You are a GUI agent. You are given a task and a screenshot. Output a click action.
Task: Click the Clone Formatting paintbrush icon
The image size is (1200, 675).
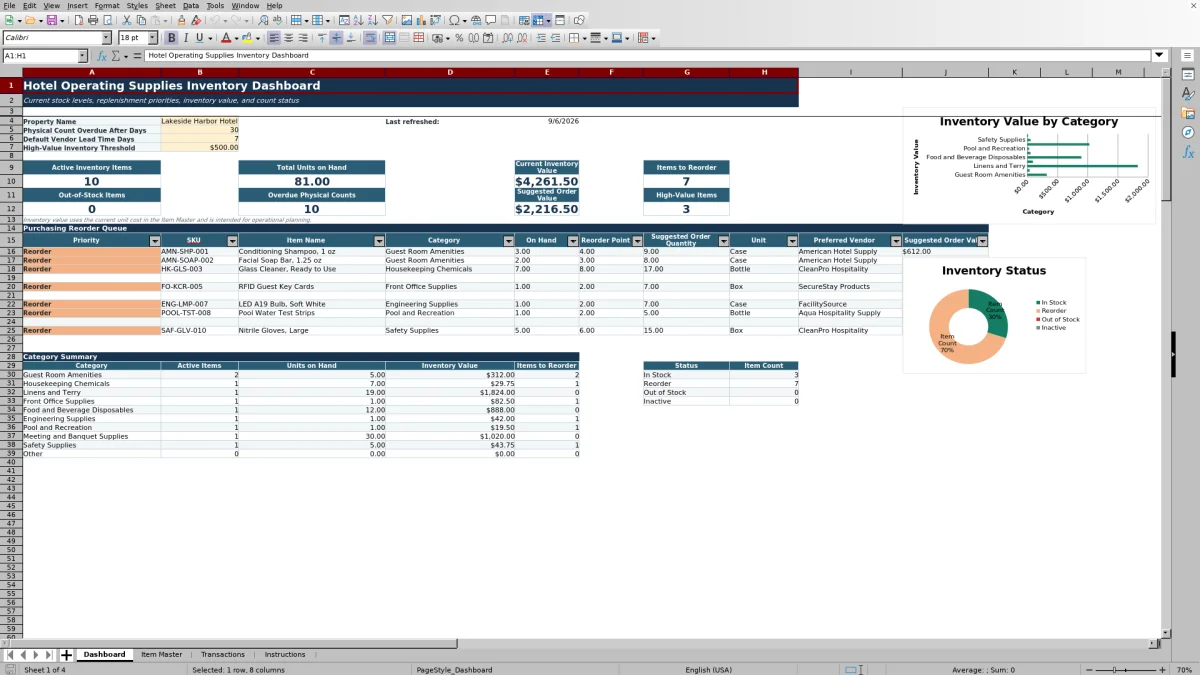click(x=181, y=20)
